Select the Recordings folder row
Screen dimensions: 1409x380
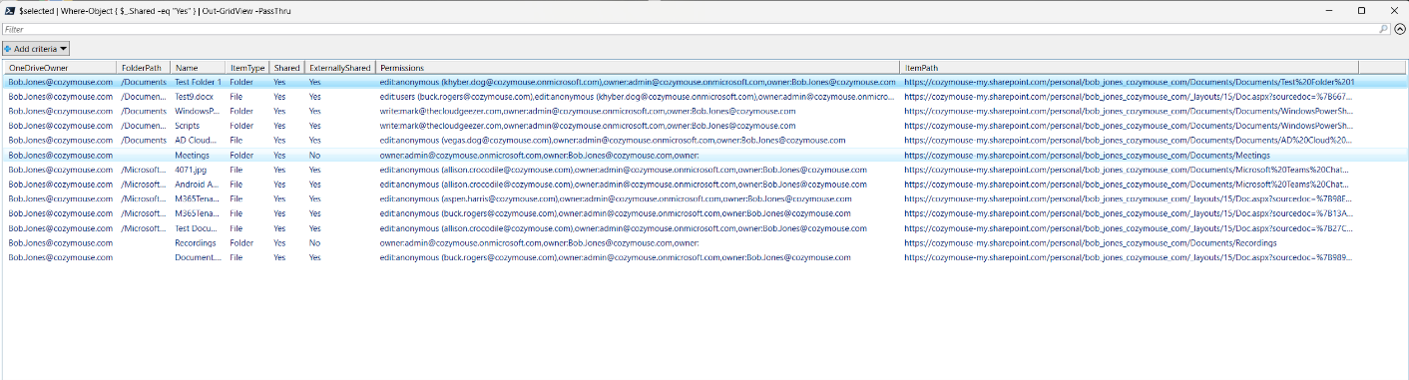pos(704,243)
